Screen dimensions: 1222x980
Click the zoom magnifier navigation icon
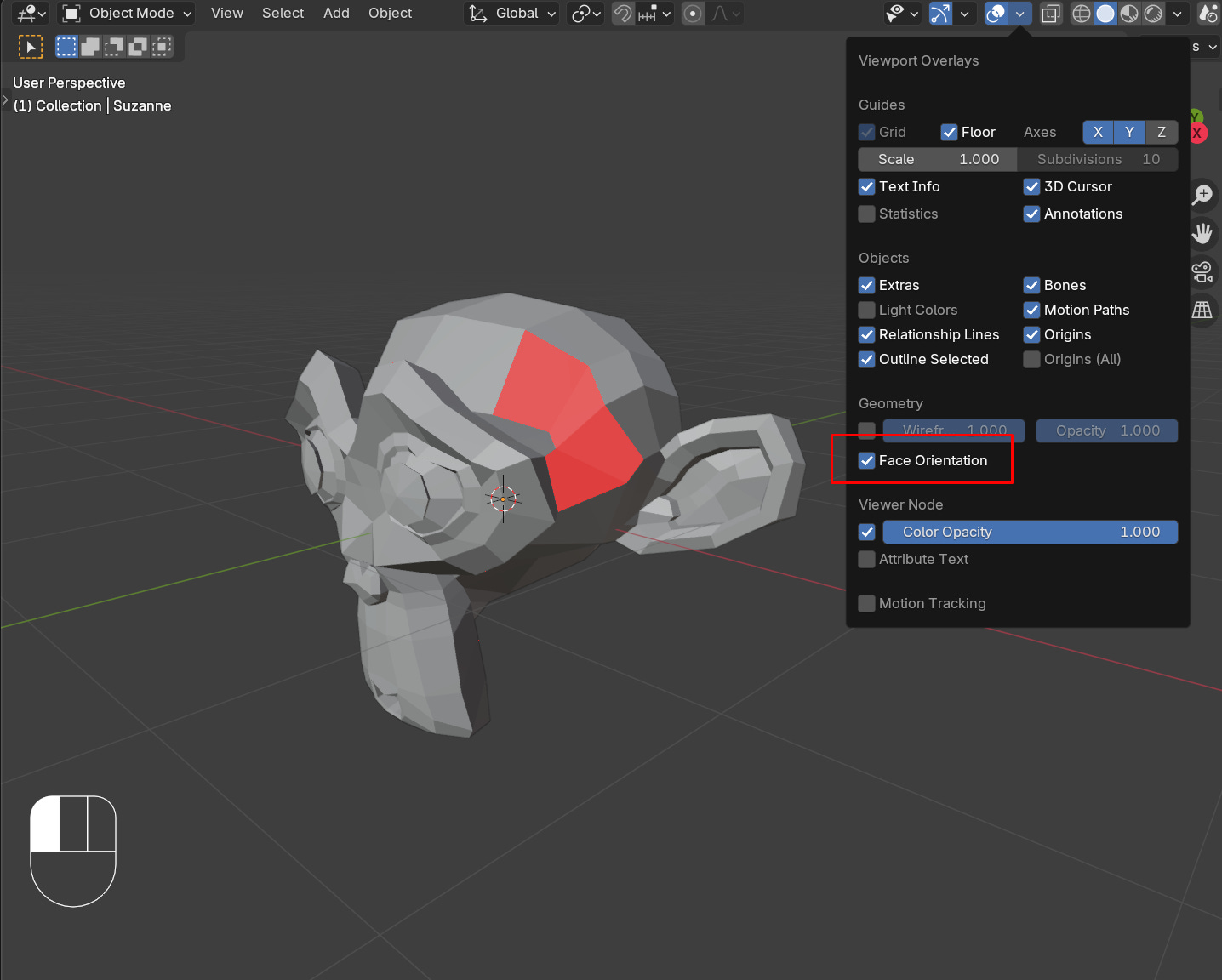[x=1202, y=195]
